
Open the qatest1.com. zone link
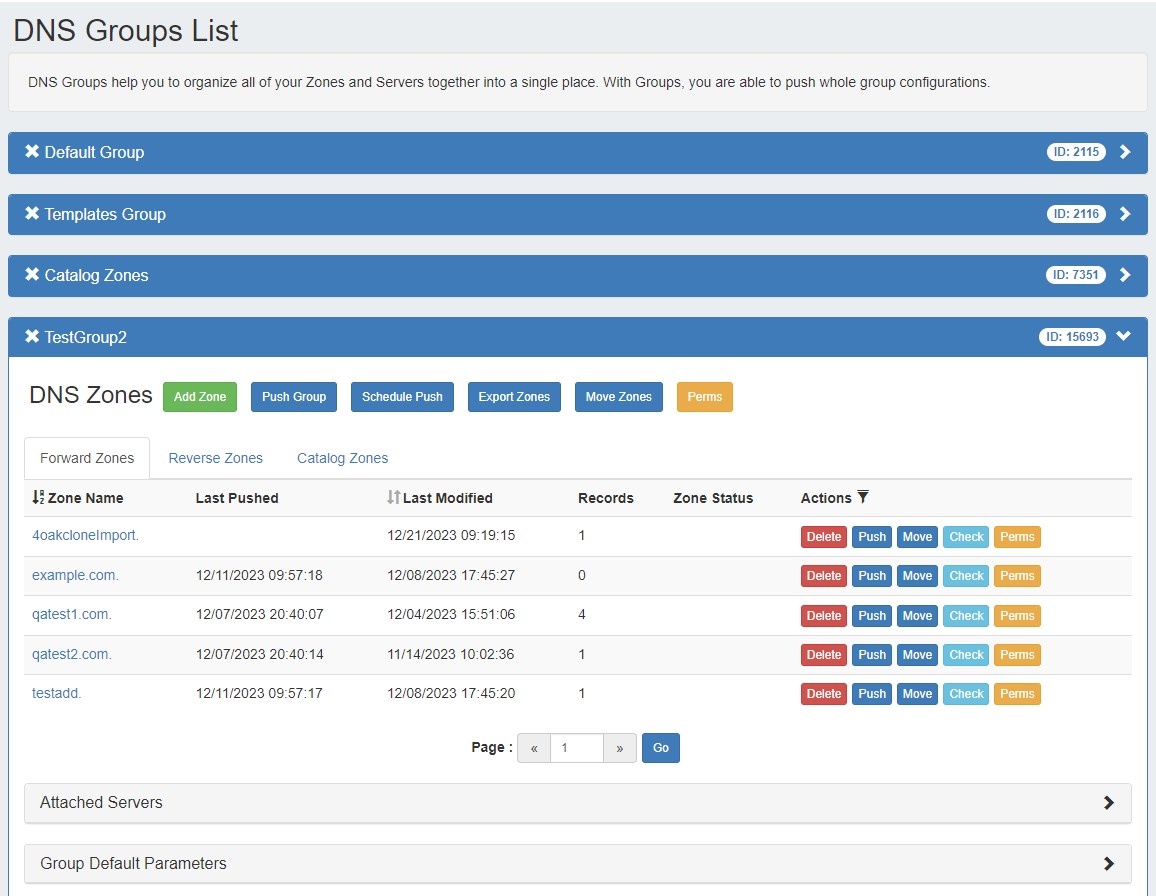[x=72, y=615]
